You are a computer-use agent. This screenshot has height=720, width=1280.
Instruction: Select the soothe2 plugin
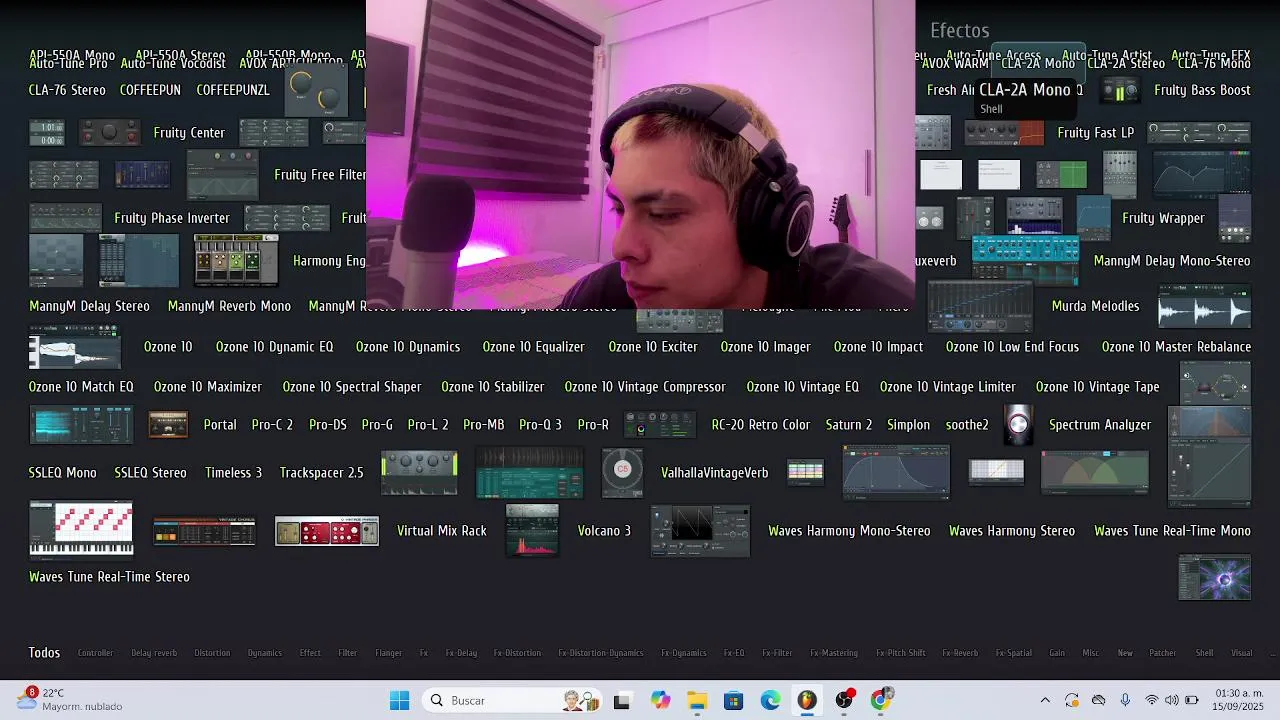click(967, 425)
